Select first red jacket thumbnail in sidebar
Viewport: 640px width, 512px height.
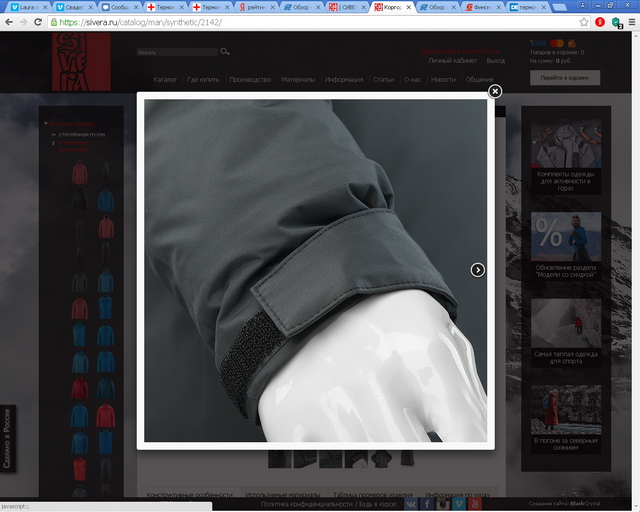(80, 172)
